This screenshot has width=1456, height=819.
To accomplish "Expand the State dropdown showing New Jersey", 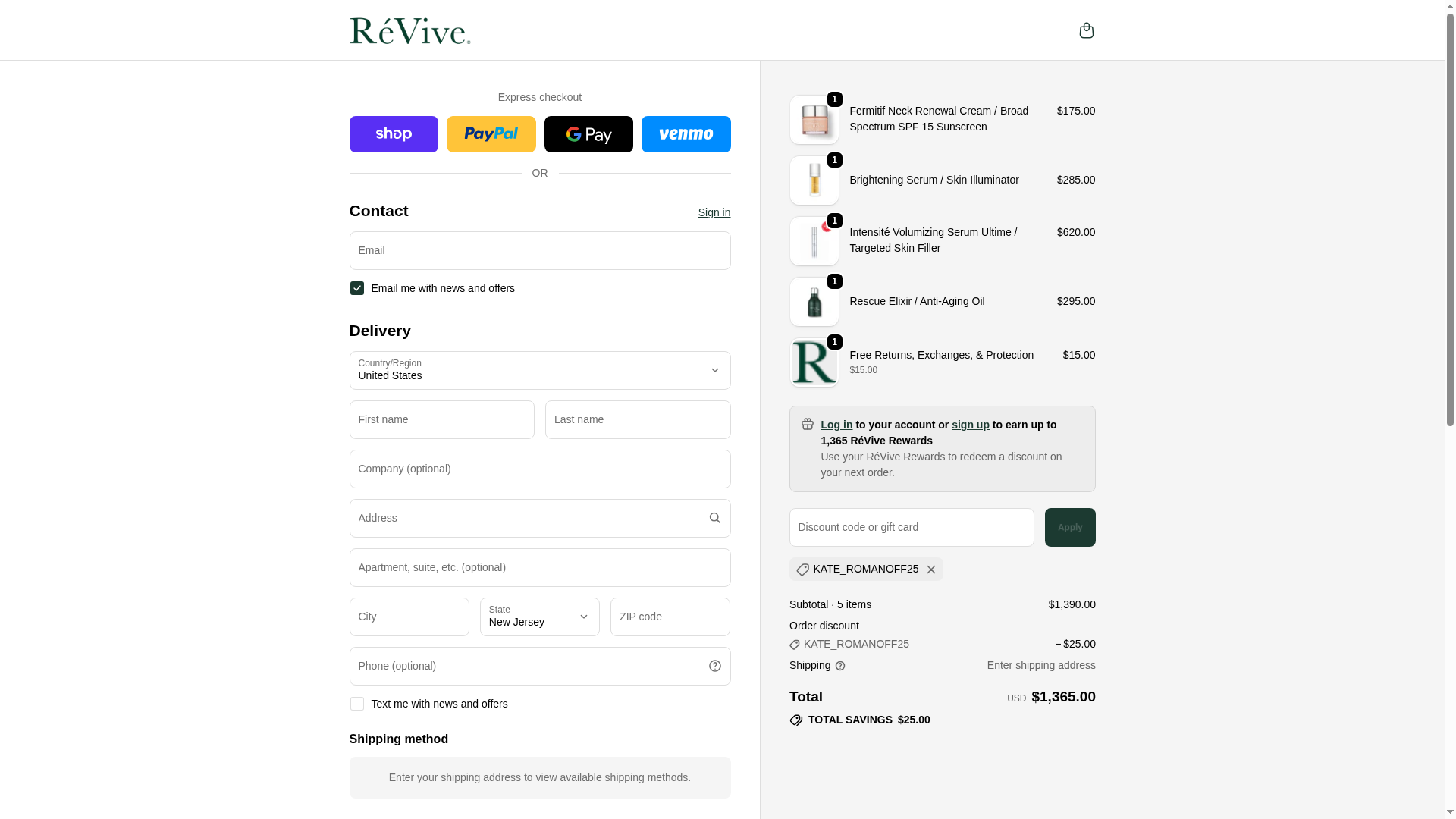I will pyautogui.click(x=539, y=617).
